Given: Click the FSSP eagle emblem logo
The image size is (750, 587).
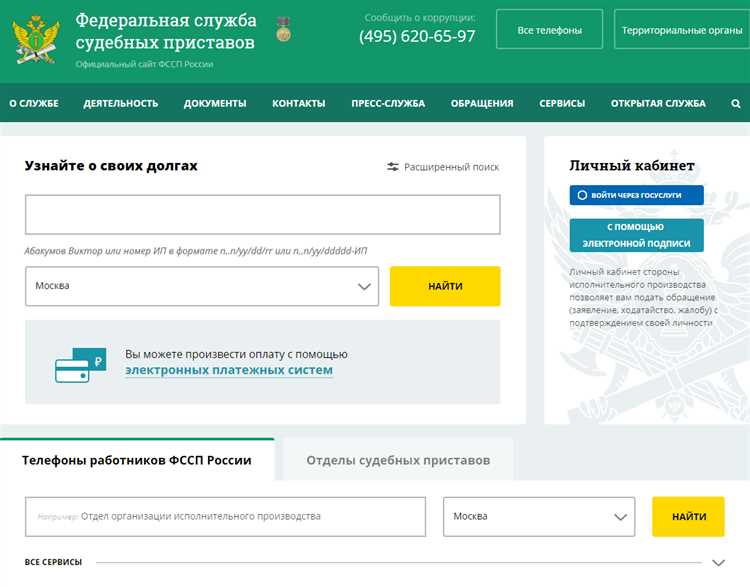Looking at the screenshot, I should (x=37, y=39).
